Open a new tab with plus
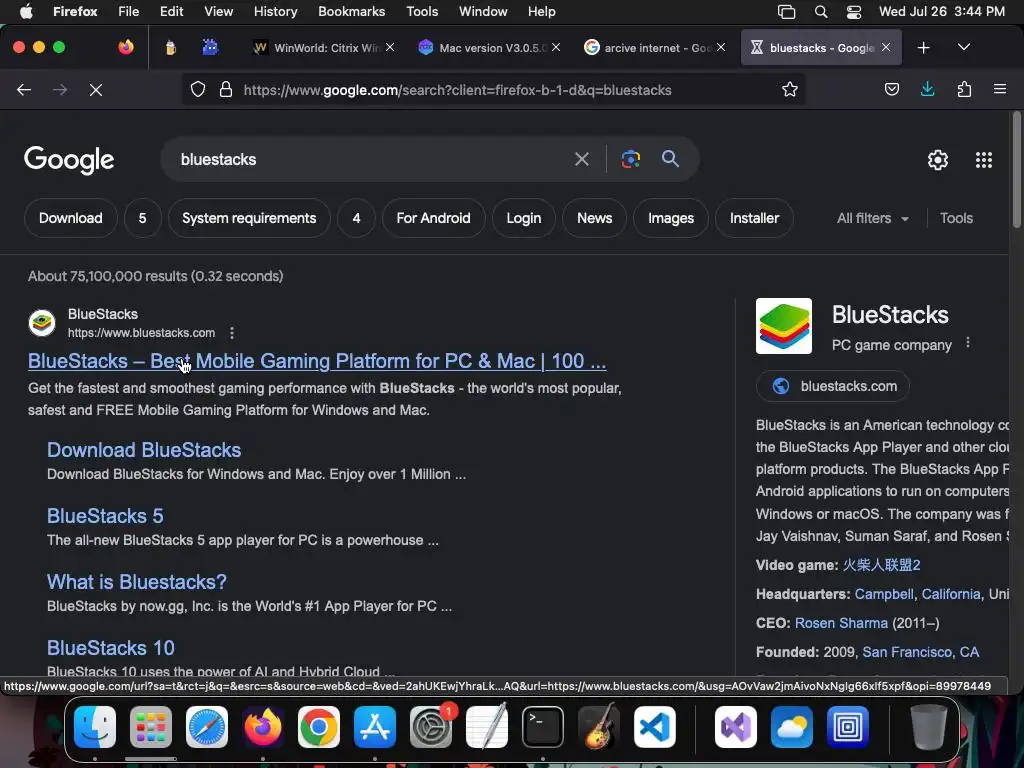The height and width of the screenshot is (768, 1024). [923, 48]
